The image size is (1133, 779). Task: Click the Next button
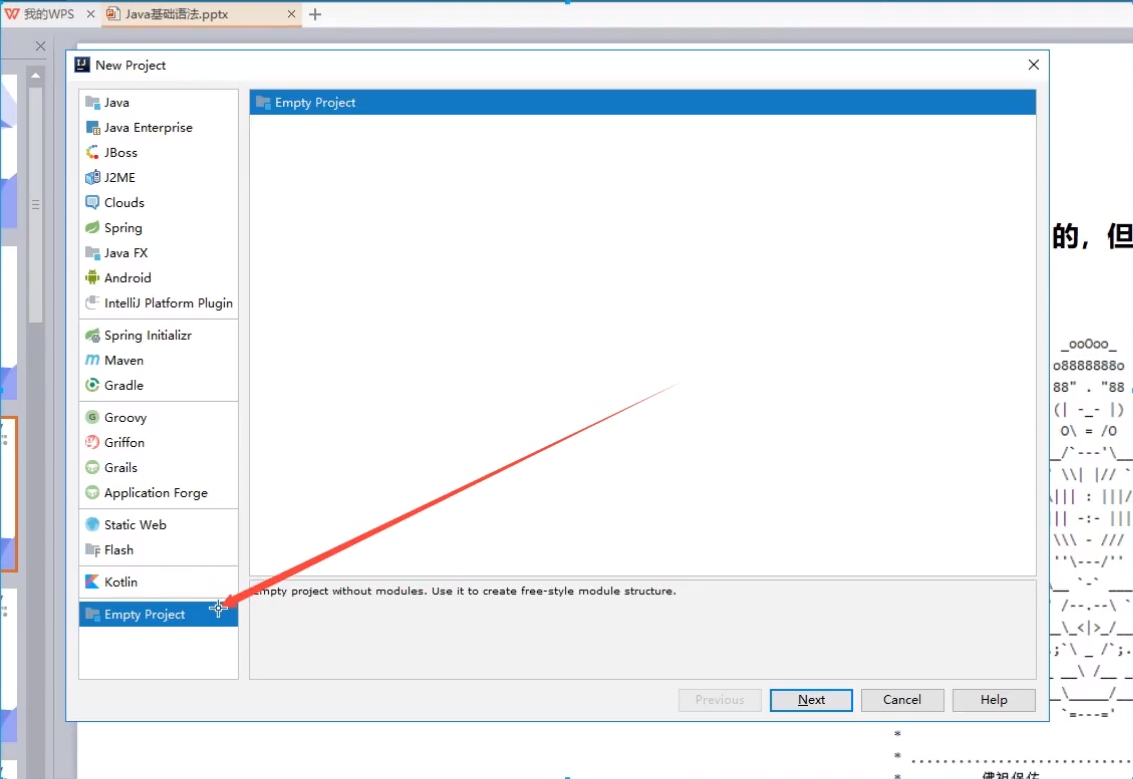point(811,700)
